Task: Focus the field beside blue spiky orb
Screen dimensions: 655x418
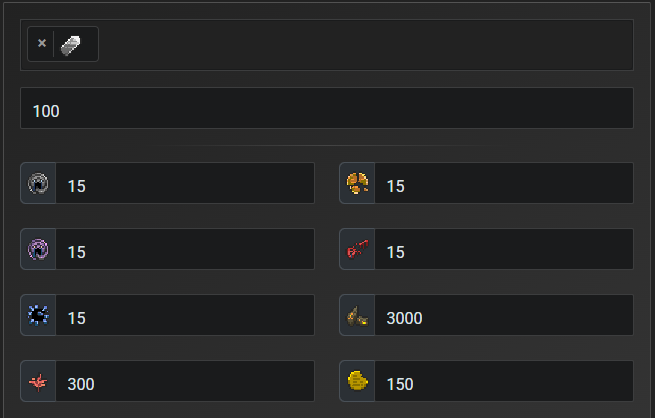Action: [x=184, y=316]
